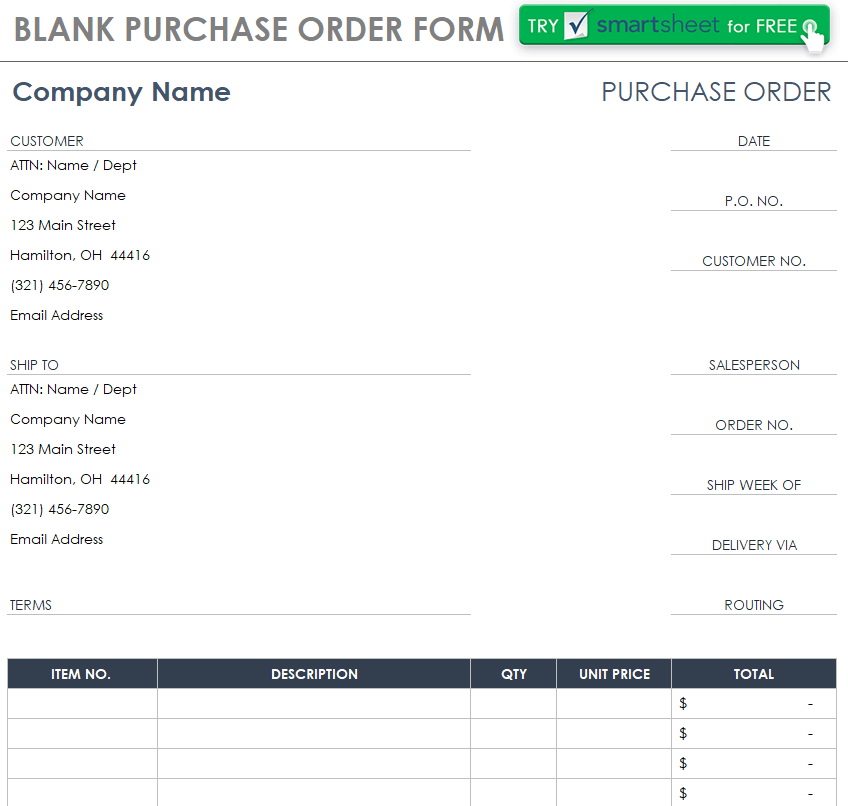Select the Company Name heading cell
Viewport: 848px width, 806px height.
pos(122,92)
